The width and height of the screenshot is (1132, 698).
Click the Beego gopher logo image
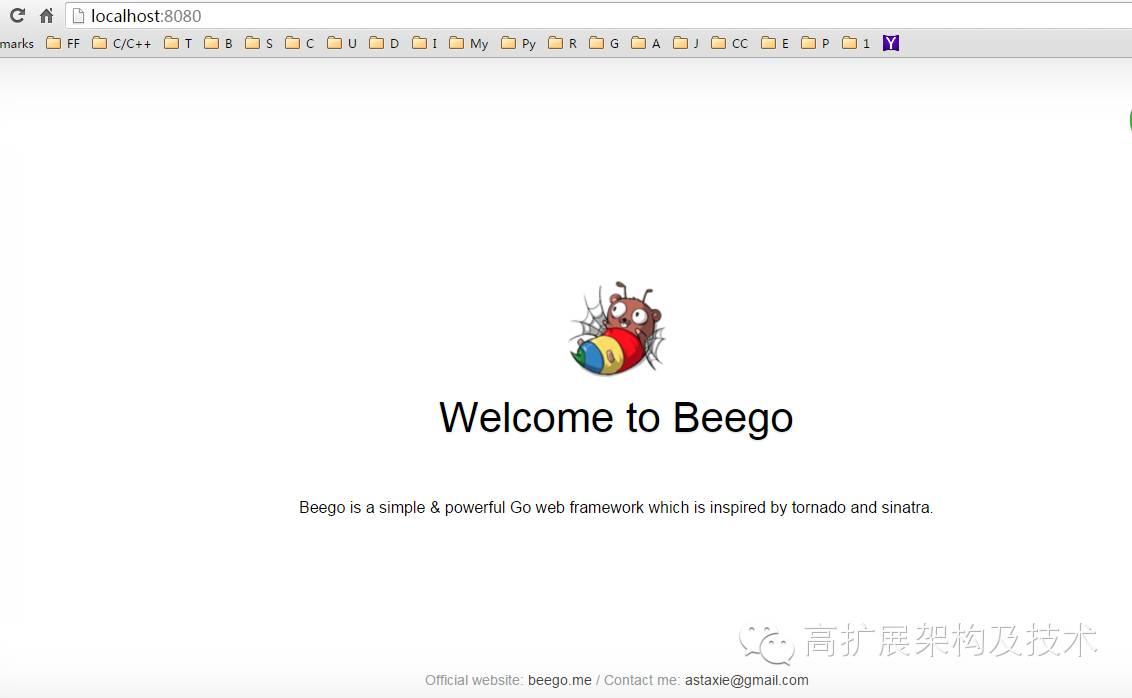point(617,328)
